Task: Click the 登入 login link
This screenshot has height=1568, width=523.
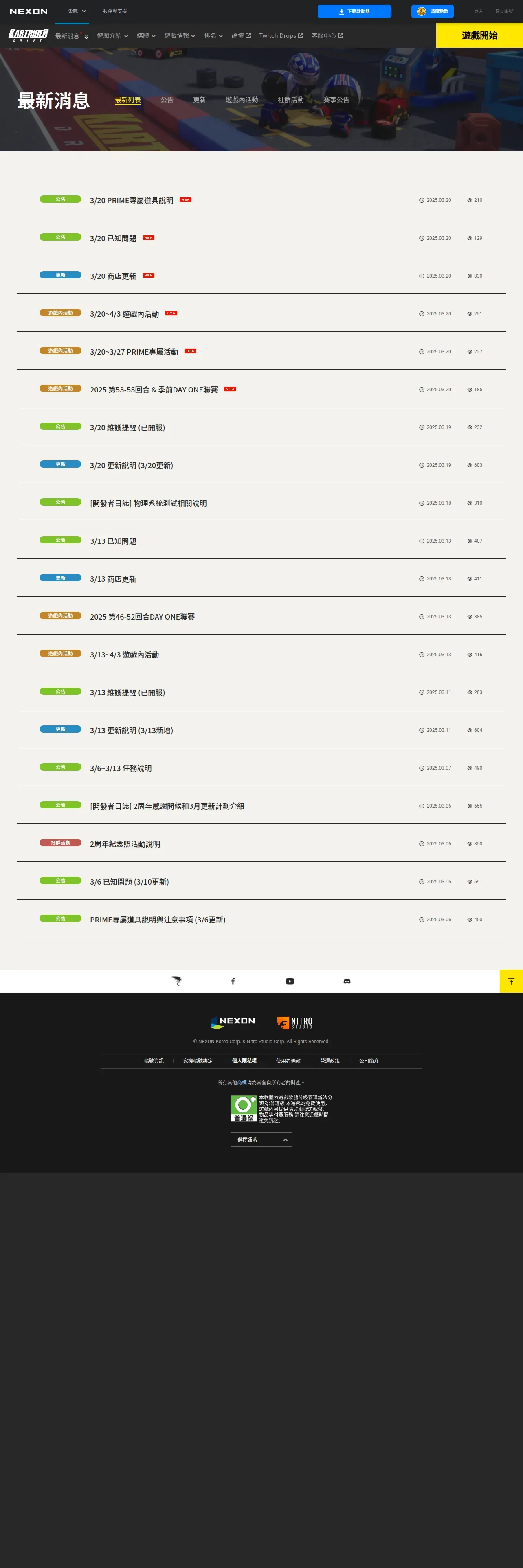Action: click(x=478, y=11)
